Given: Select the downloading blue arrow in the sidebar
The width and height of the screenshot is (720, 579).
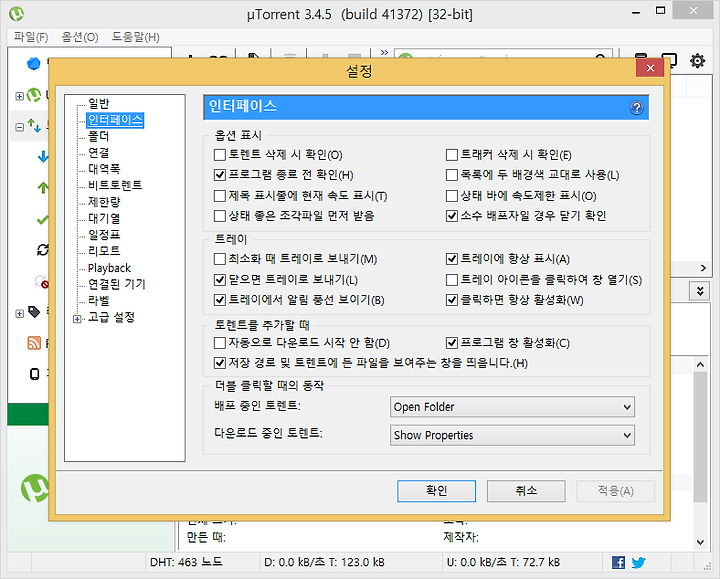Looking at the screenshot, I should point(43,157).
